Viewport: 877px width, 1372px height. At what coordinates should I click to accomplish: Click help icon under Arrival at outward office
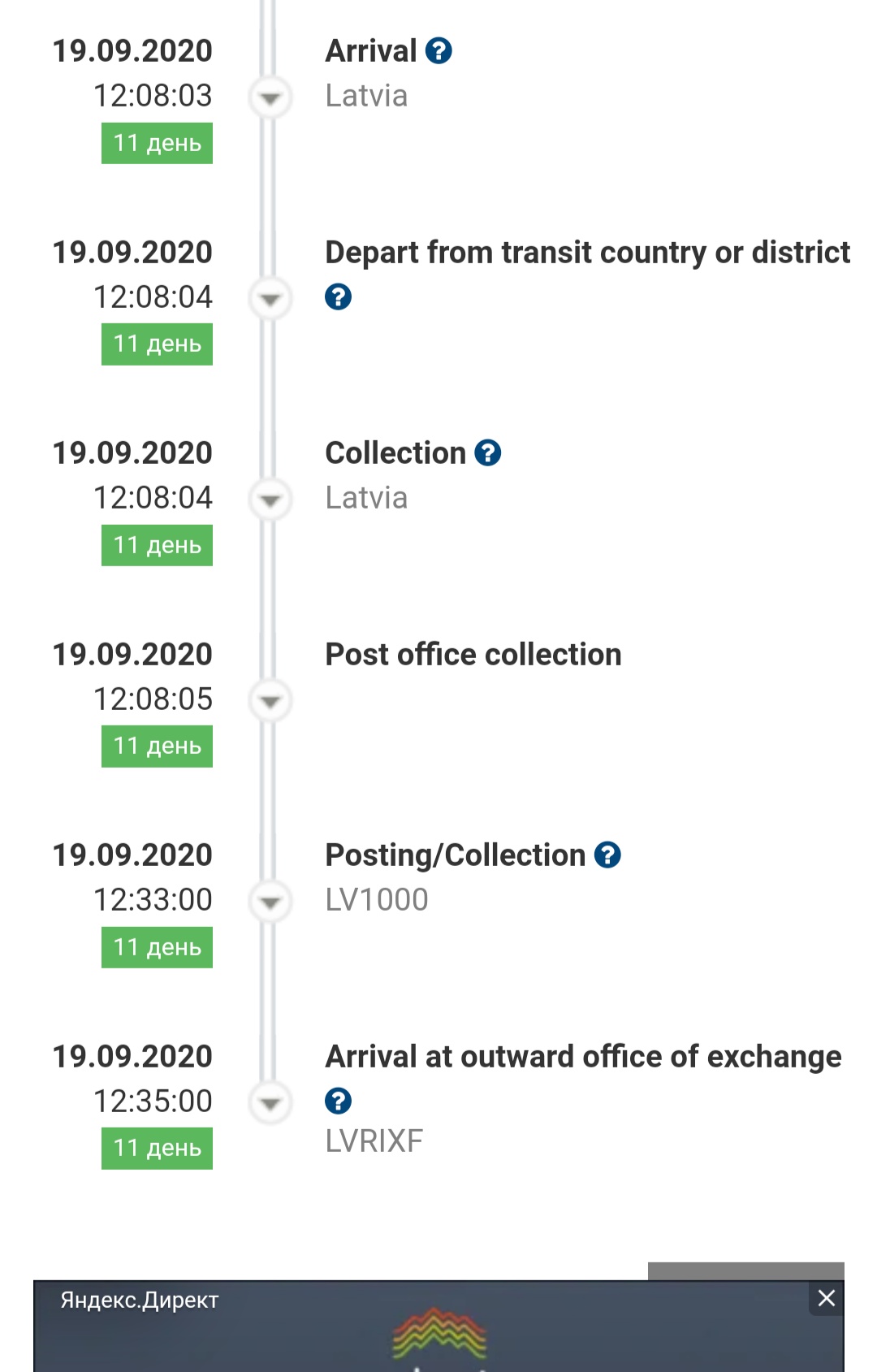click(x=338, y=1101)
